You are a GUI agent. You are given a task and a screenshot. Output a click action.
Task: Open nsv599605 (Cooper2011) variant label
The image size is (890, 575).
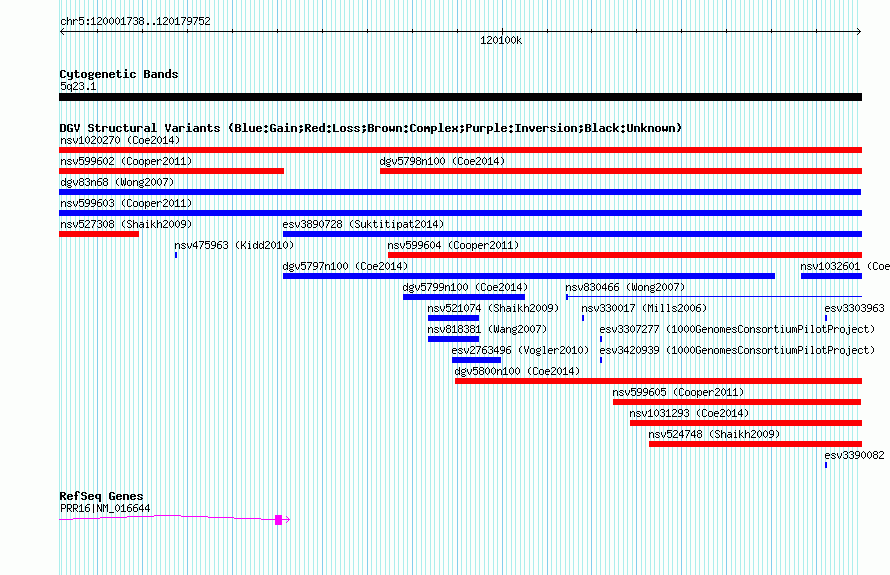click(678, 392)
